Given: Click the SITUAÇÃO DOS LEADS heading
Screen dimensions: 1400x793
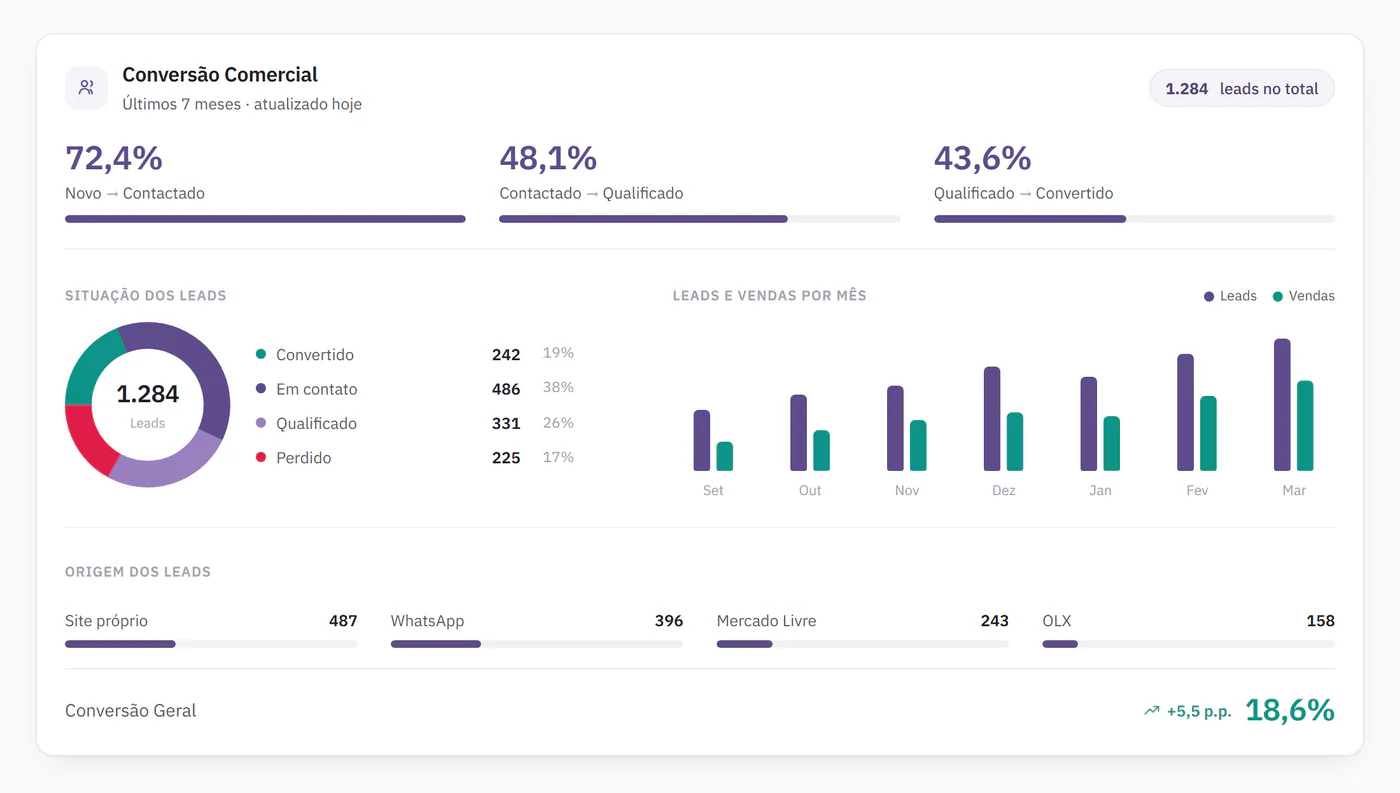Looking at the screenshot, I should click(146, 296).
